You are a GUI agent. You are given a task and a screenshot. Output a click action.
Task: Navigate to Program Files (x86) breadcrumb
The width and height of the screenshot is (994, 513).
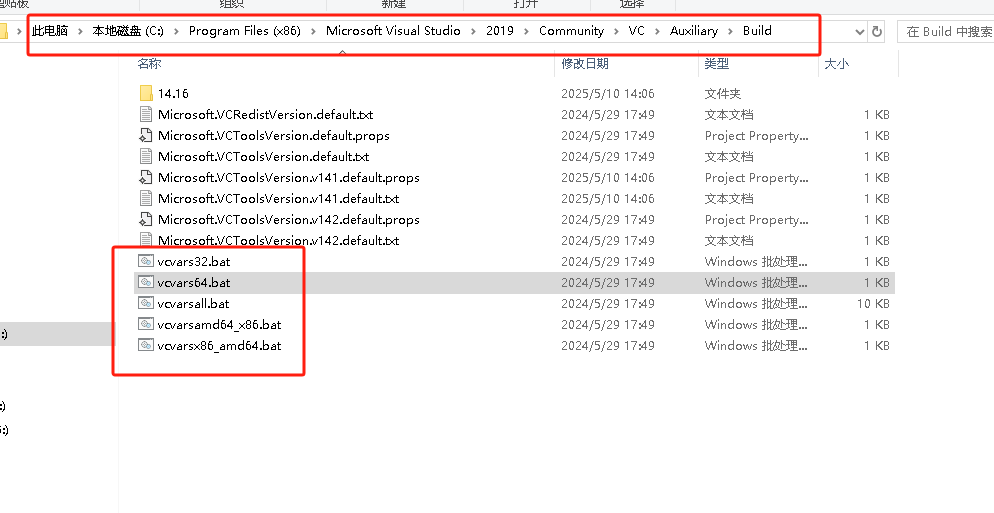click(x=245, y=31)
